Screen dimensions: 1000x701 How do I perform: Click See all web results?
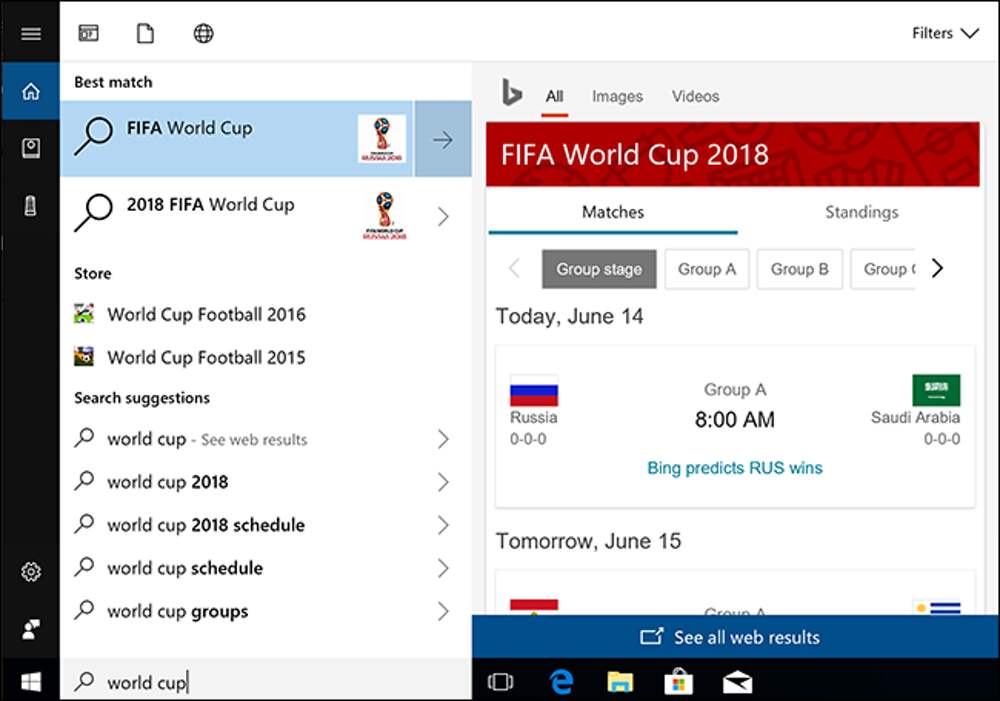[735, 637]
